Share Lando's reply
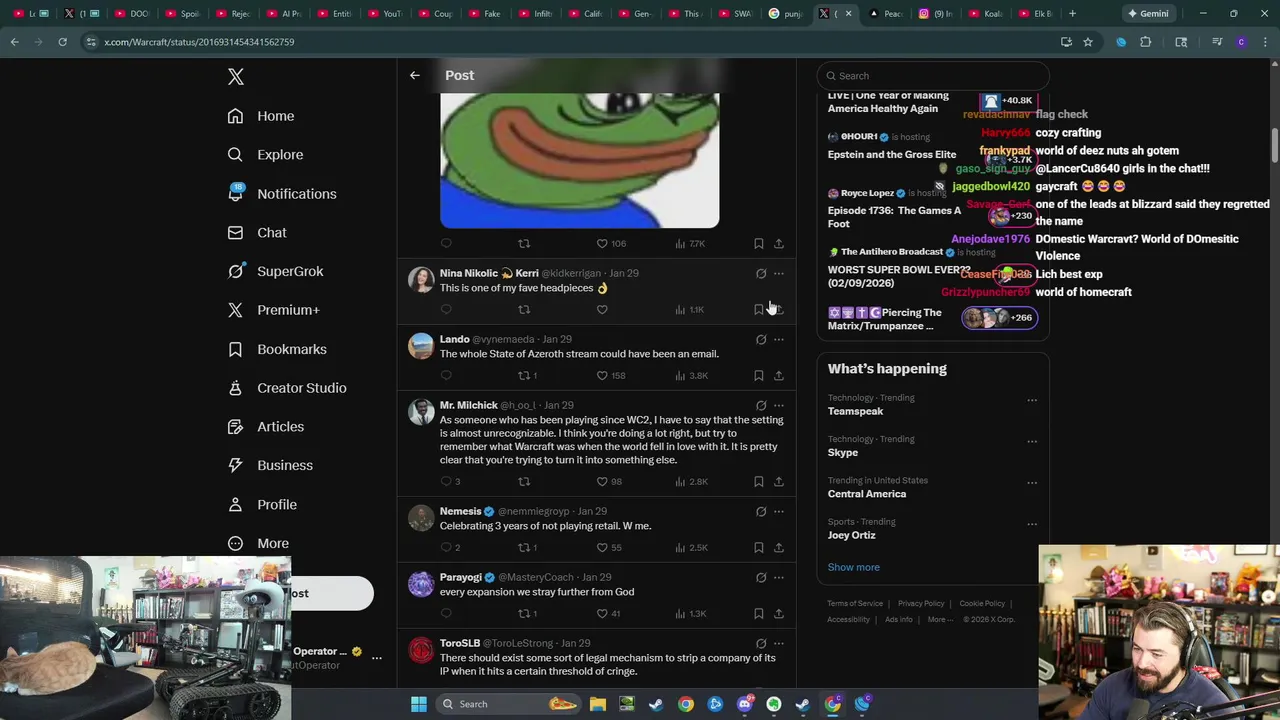The width and height of the screenshot is (1280, 720). click(779, 376)
